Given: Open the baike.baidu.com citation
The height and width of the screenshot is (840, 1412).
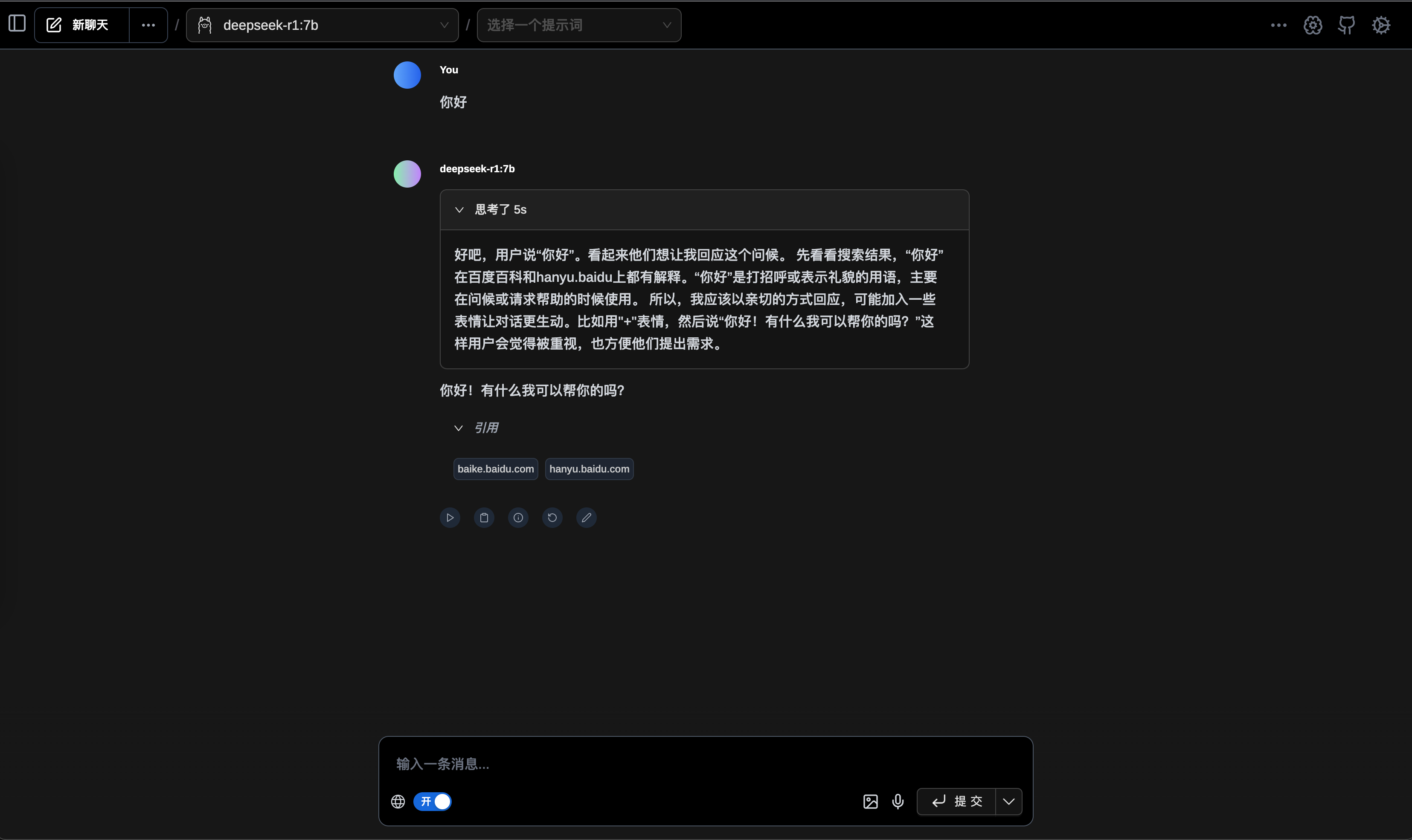Looking at the screenshot, I should [x=495, y=469].
